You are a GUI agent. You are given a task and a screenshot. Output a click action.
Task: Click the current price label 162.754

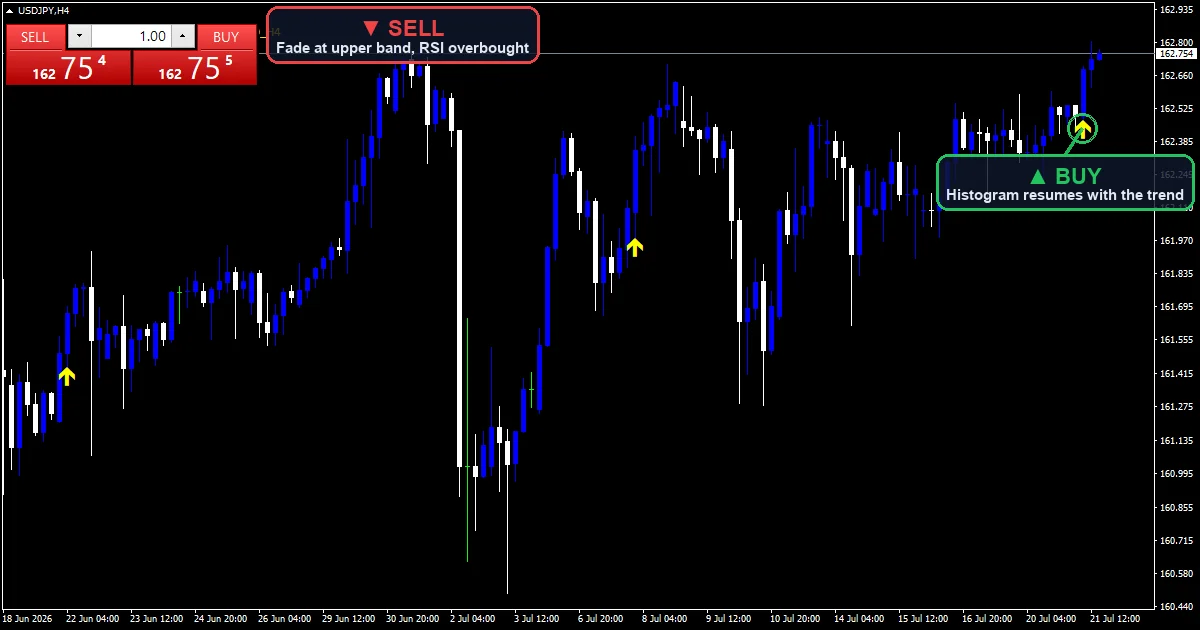tap(1175, 54)
